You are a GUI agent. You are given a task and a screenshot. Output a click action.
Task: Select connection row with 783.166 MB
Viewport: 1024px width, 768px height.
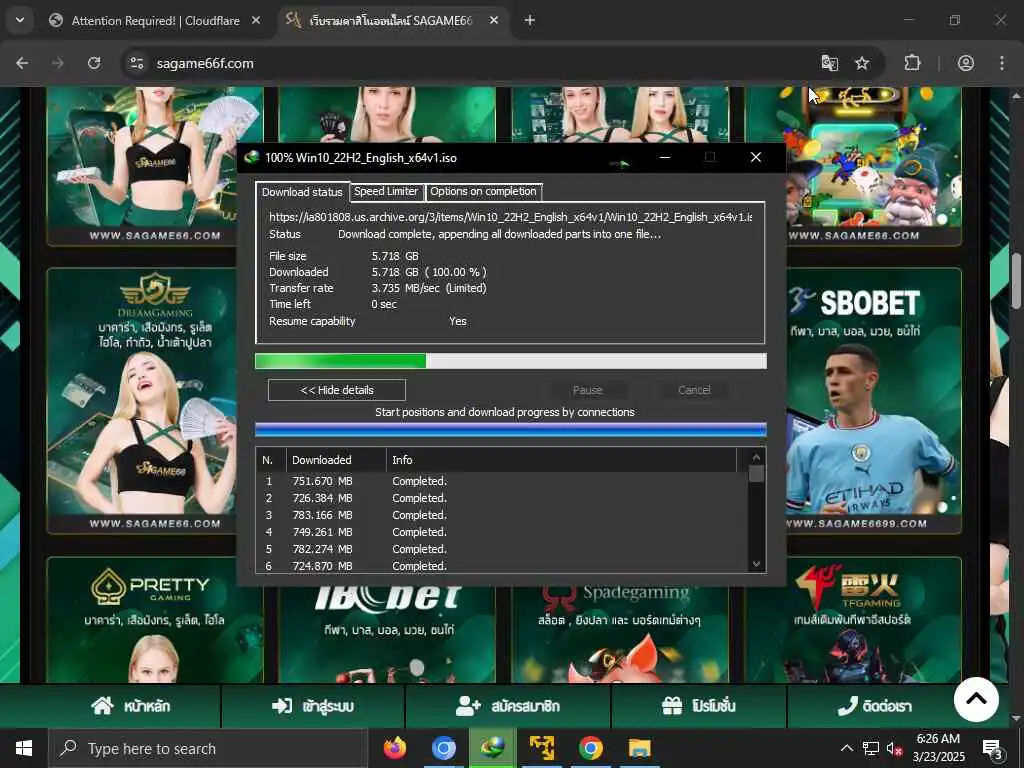pyautogui.click(x=502, y=515)
